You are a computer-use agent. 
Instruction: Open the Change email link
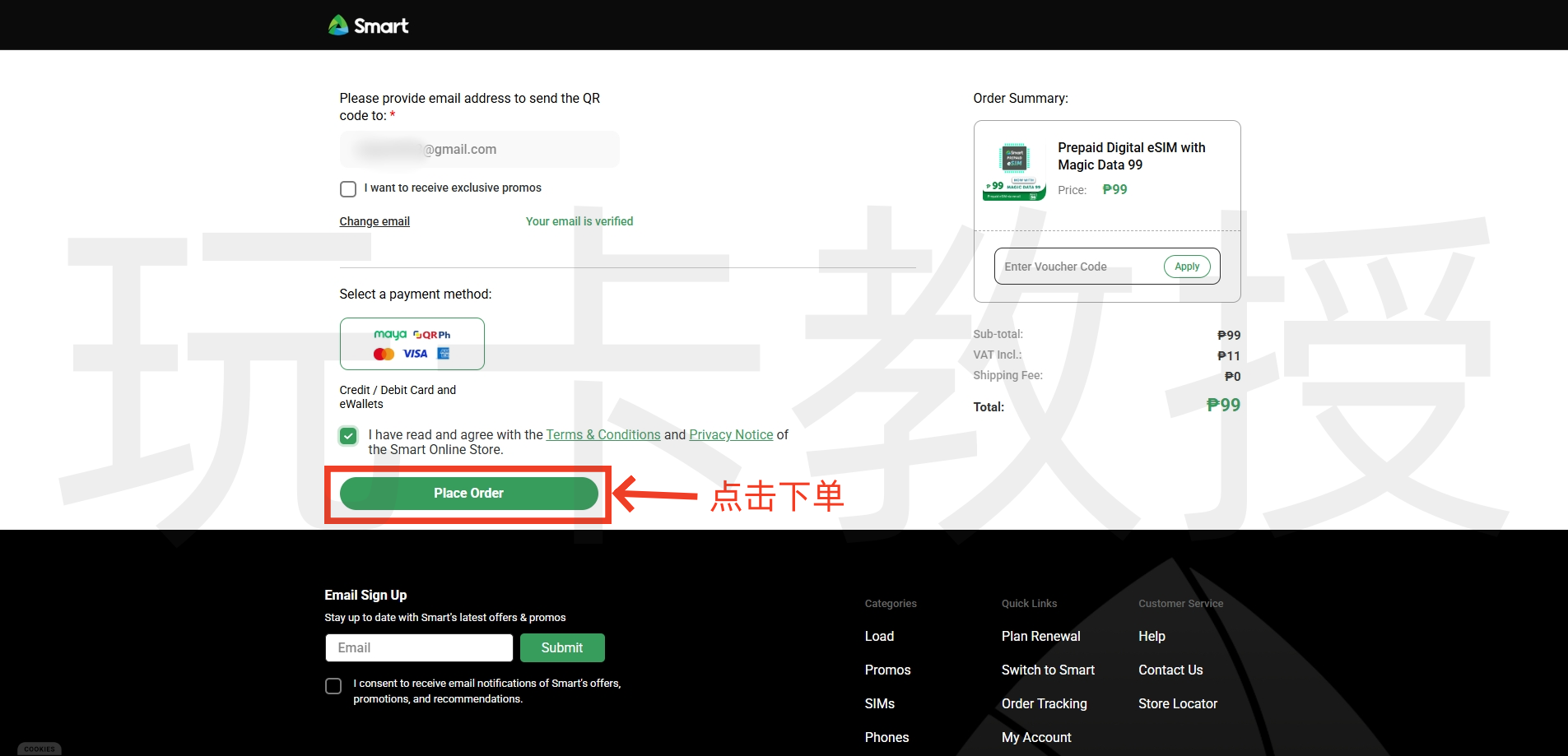(375, 221)
